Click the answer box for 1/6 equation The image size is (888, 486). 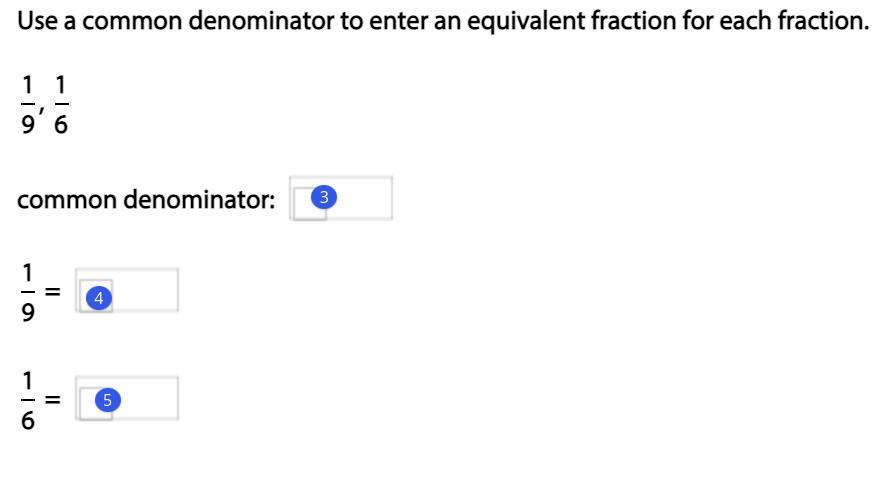[127, 398]
